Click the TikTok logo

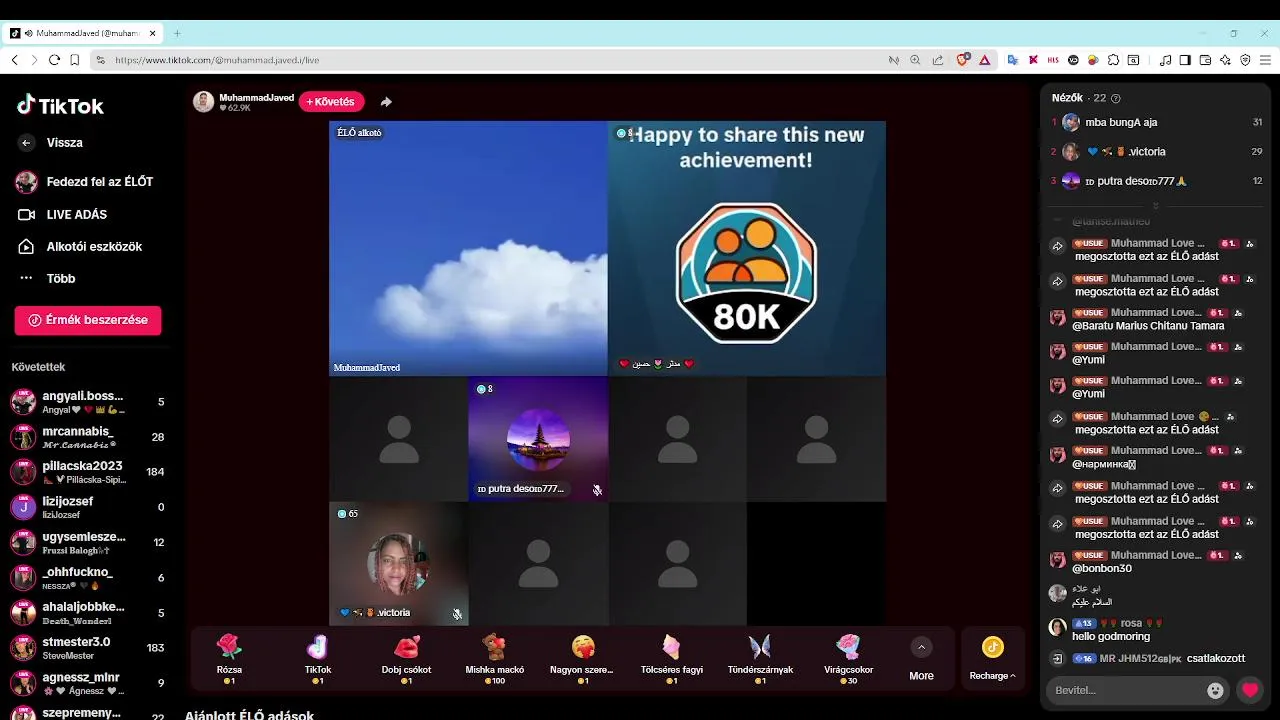(x=60, y=106)
